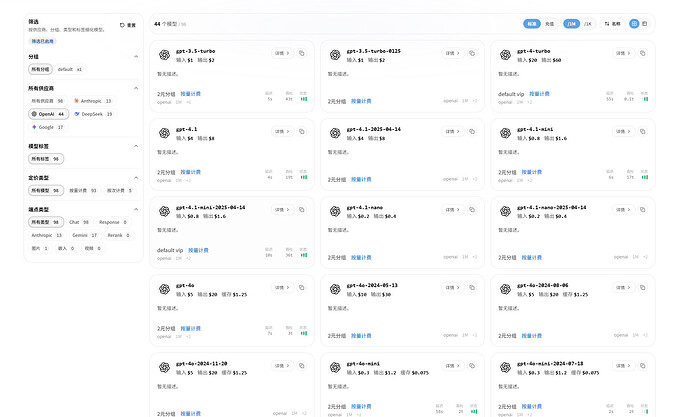The width and height of the screenshot is (690, 417).
Task: Select all providers chip with count 98
Action: click(48, 101)
